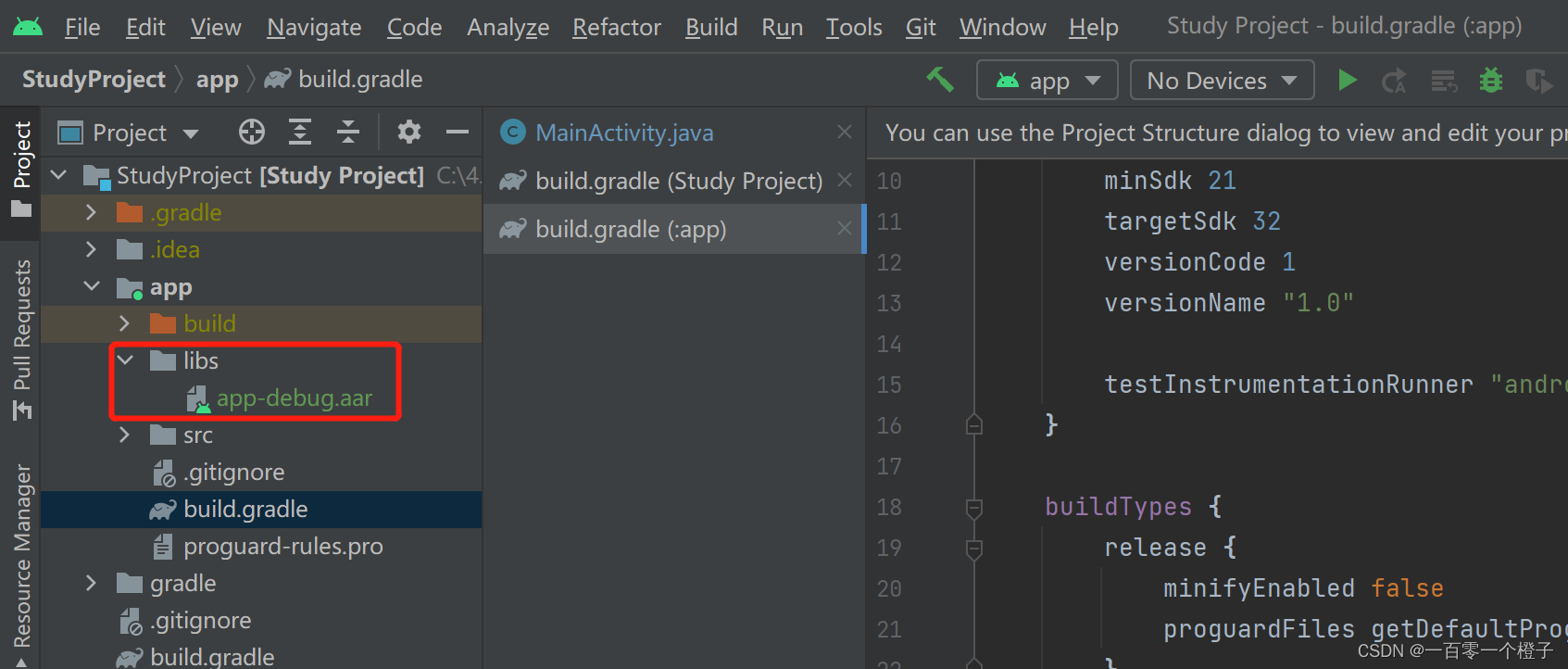Click the Make Project hammer icon
This screenshot has height=669, width=1568.
pos(940,80)
